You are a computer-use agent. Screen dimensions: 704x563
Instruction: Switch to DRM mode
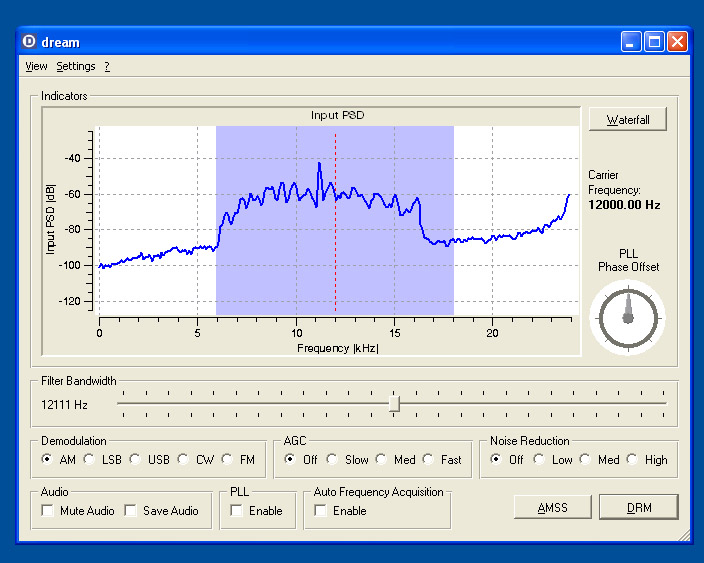pyautogui.click(x=638, y=507)
